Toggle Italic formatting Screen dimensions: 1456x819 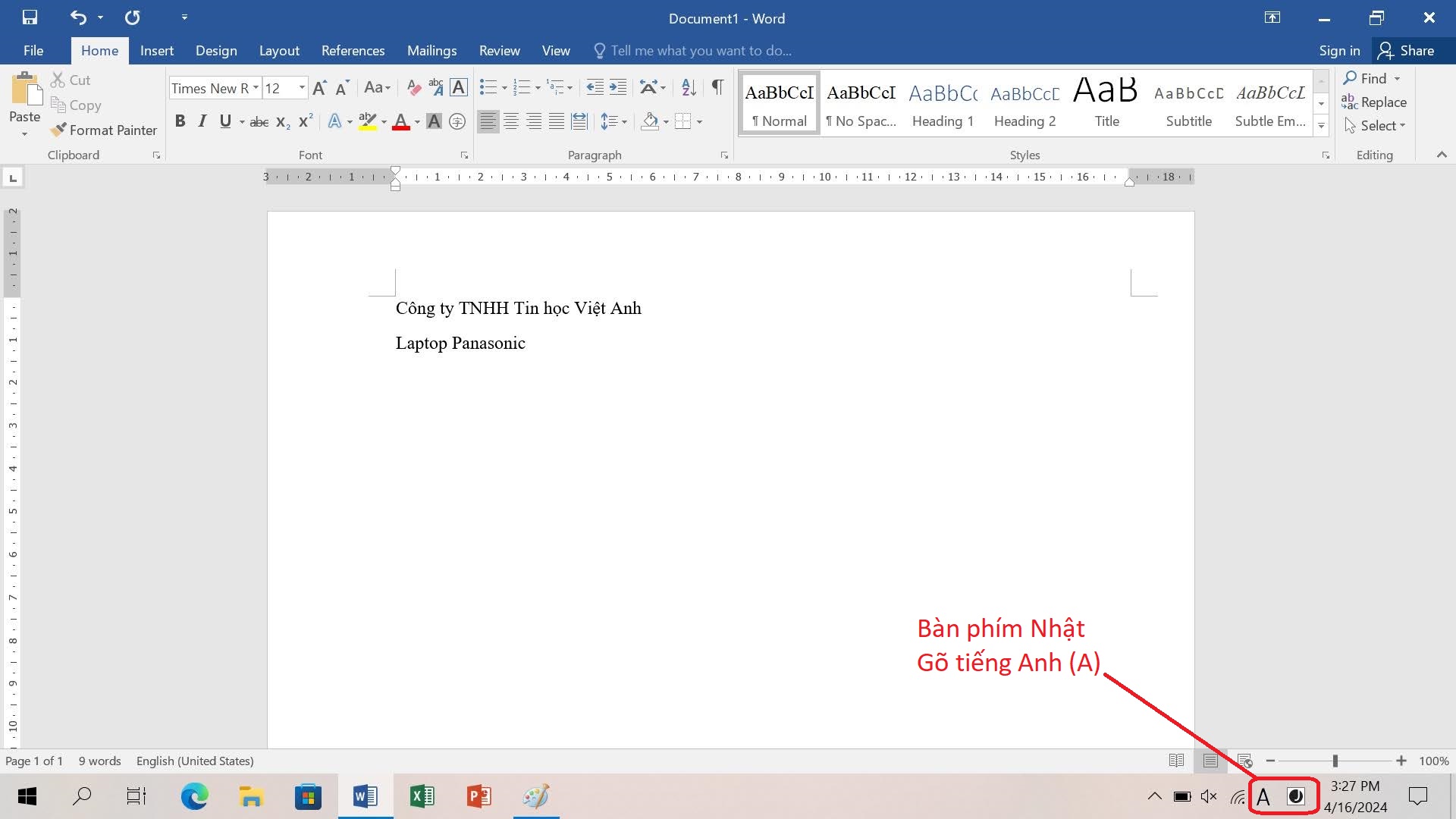coord(202,121)
